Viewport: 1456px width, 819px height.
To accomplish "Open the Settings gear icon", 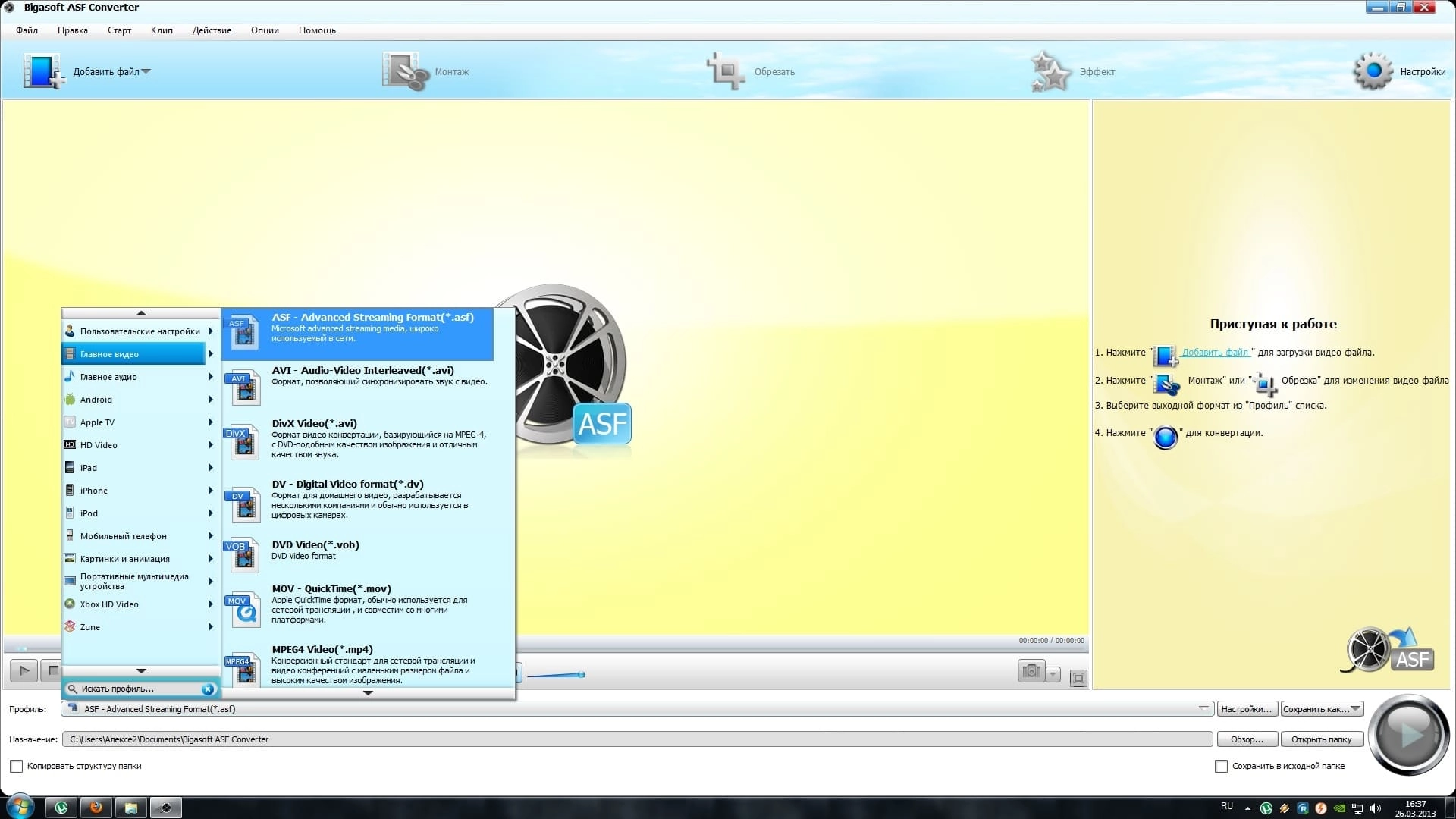I will pos(1373,71).
